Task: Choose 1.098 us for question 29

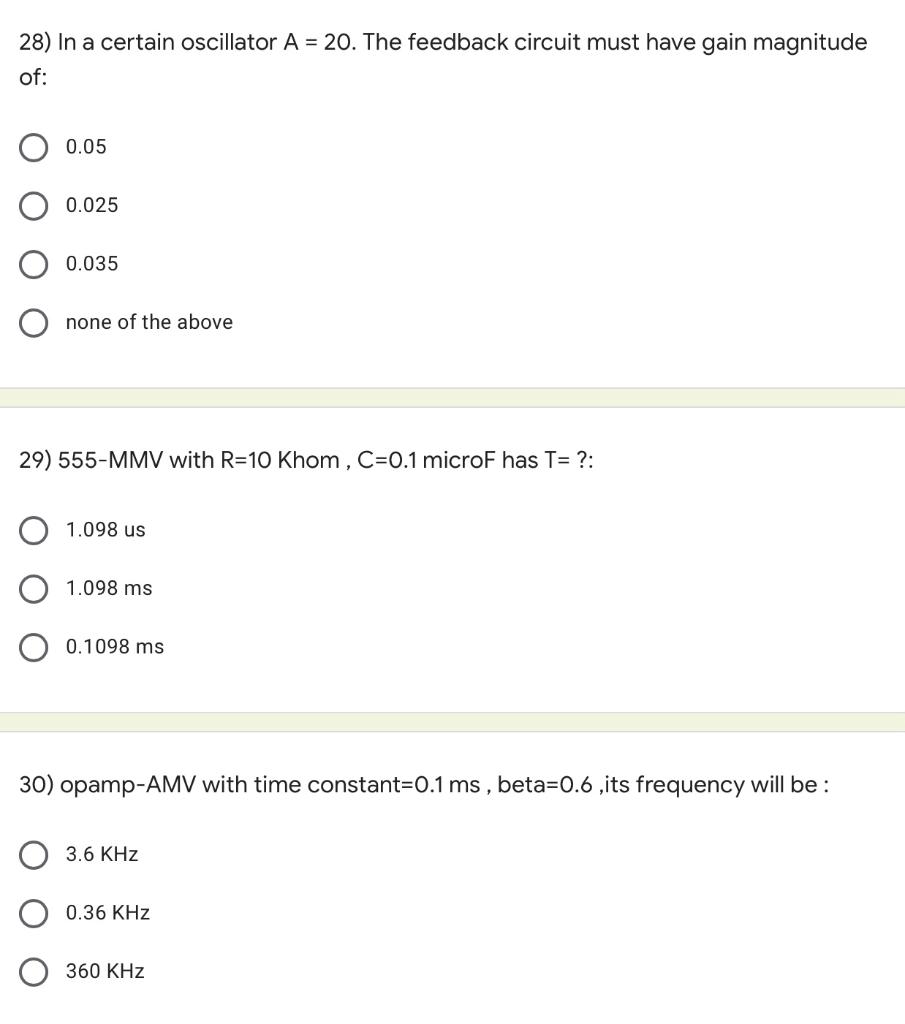Action: coord(33,530)
